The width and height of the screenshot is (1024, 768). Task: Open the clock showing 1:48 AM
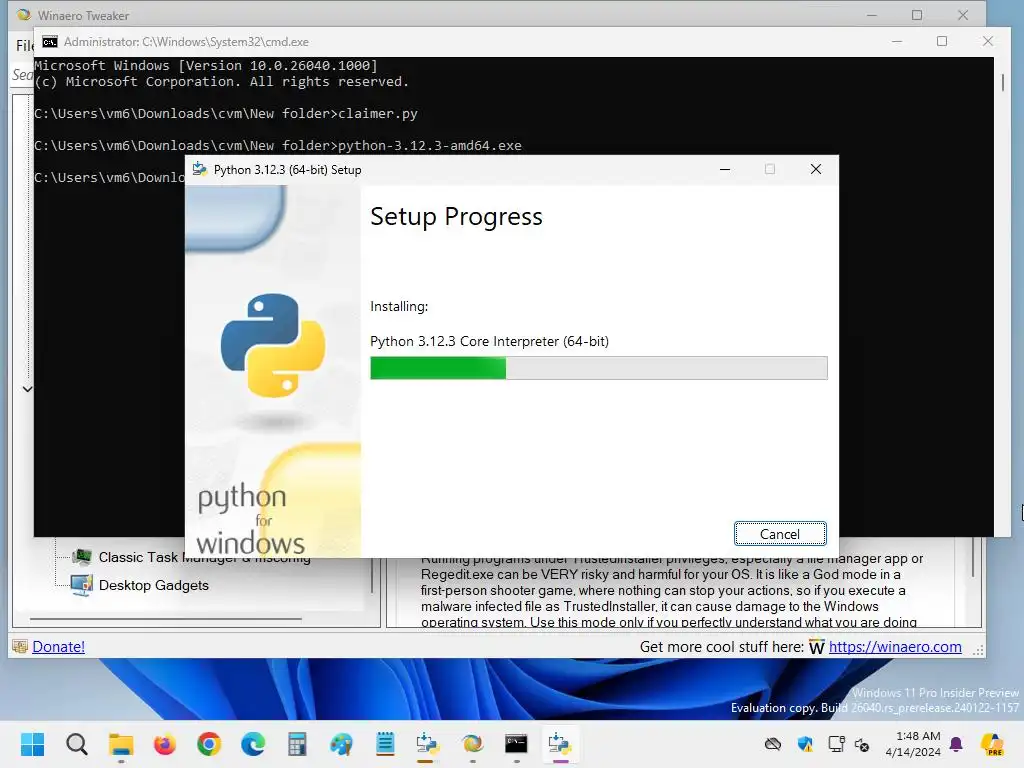click(x=913, y=744)
